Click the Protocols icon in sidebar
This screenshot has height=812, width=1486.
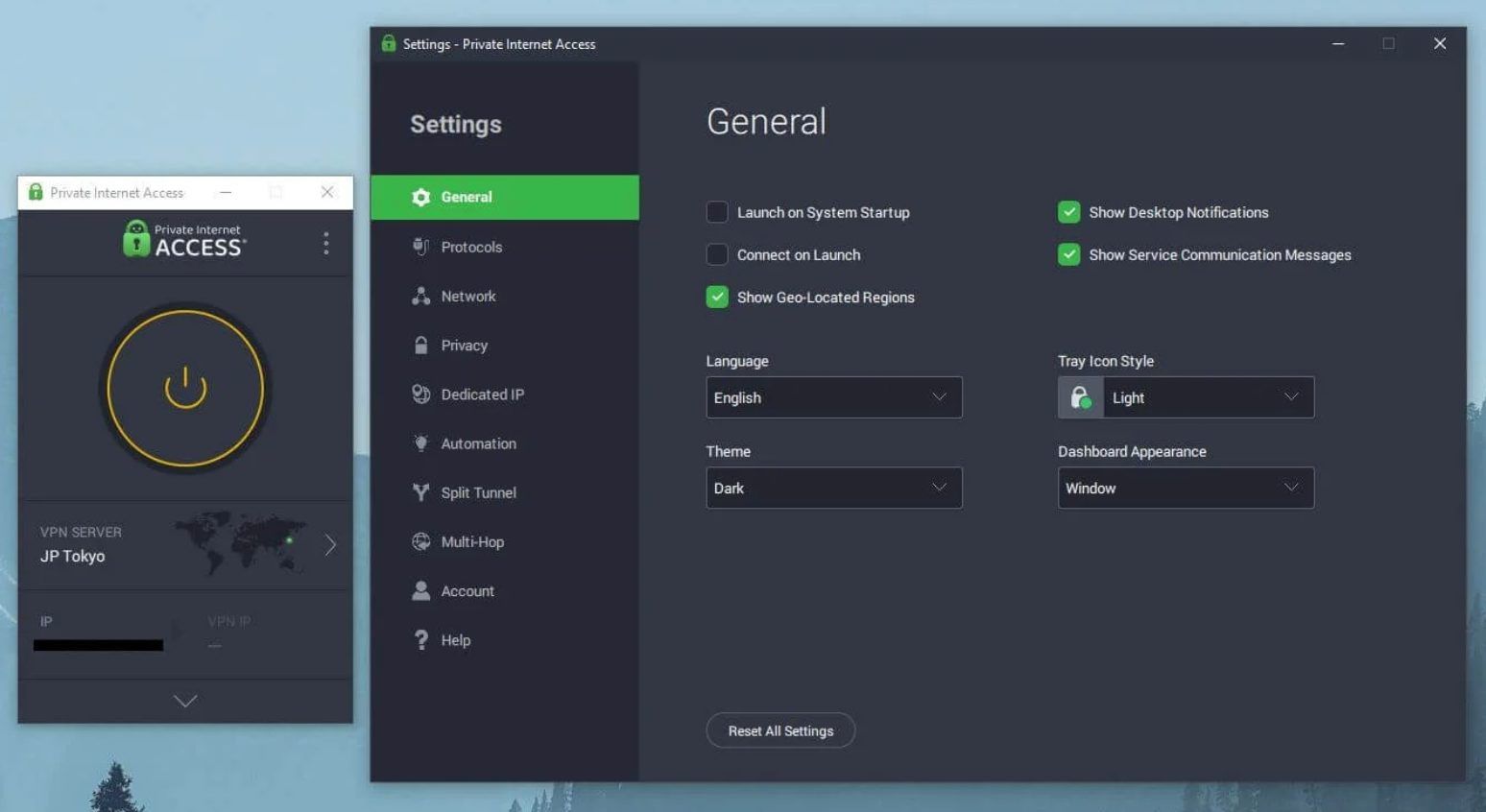click(x=420, y=247)
